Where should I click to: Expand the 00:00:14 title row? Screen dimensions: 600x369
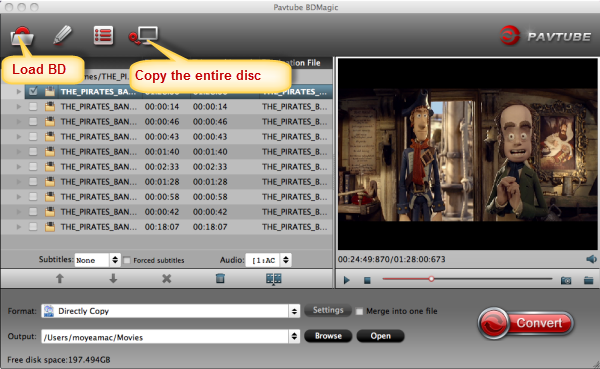point(18,106)
